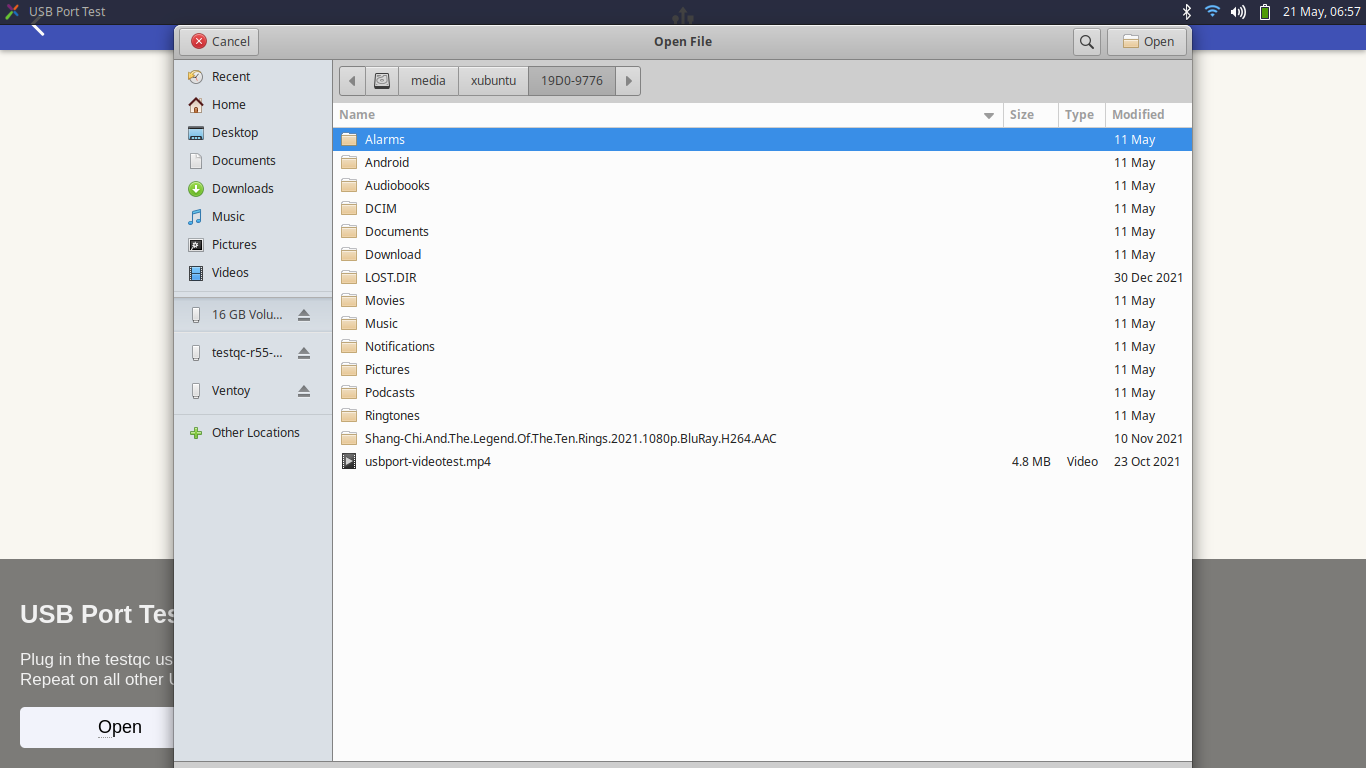Select the usbport-videotest.mp4 file
The image size is (1366, 768).
[x=427, y=461]
